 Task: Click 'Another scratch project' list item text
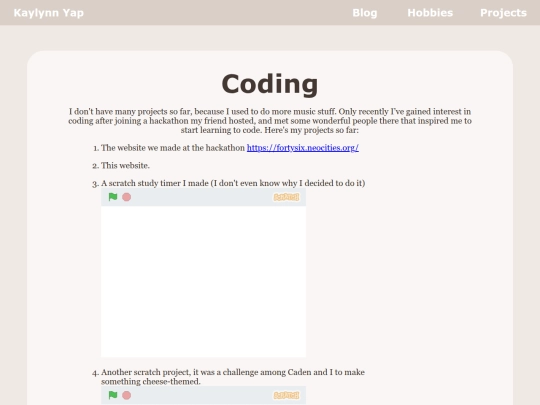click(x=233, y=377)
